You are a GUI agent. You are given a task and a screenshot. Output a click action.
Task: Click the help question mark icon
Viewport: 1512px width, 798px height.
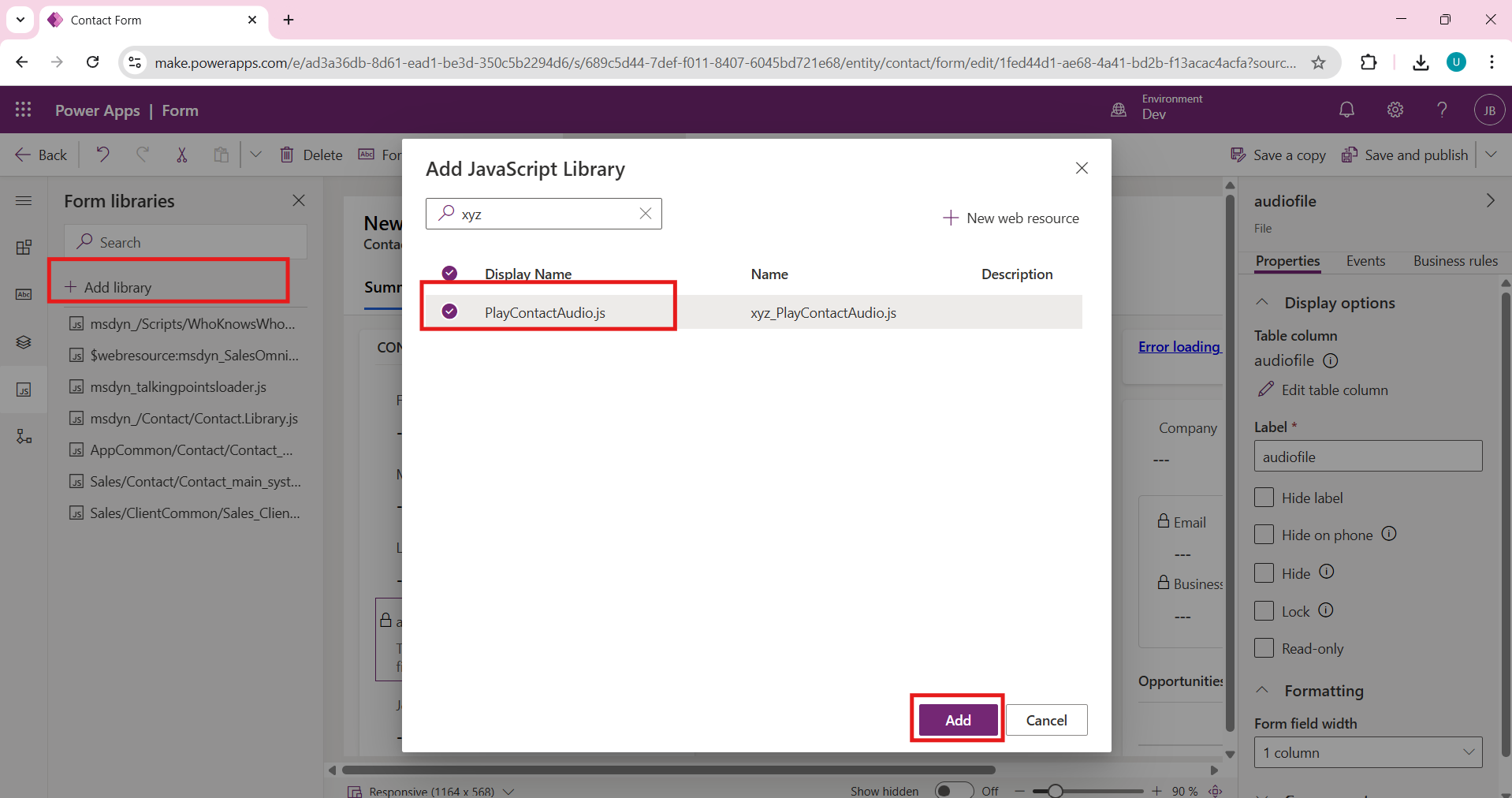(x=1442, y=110)
